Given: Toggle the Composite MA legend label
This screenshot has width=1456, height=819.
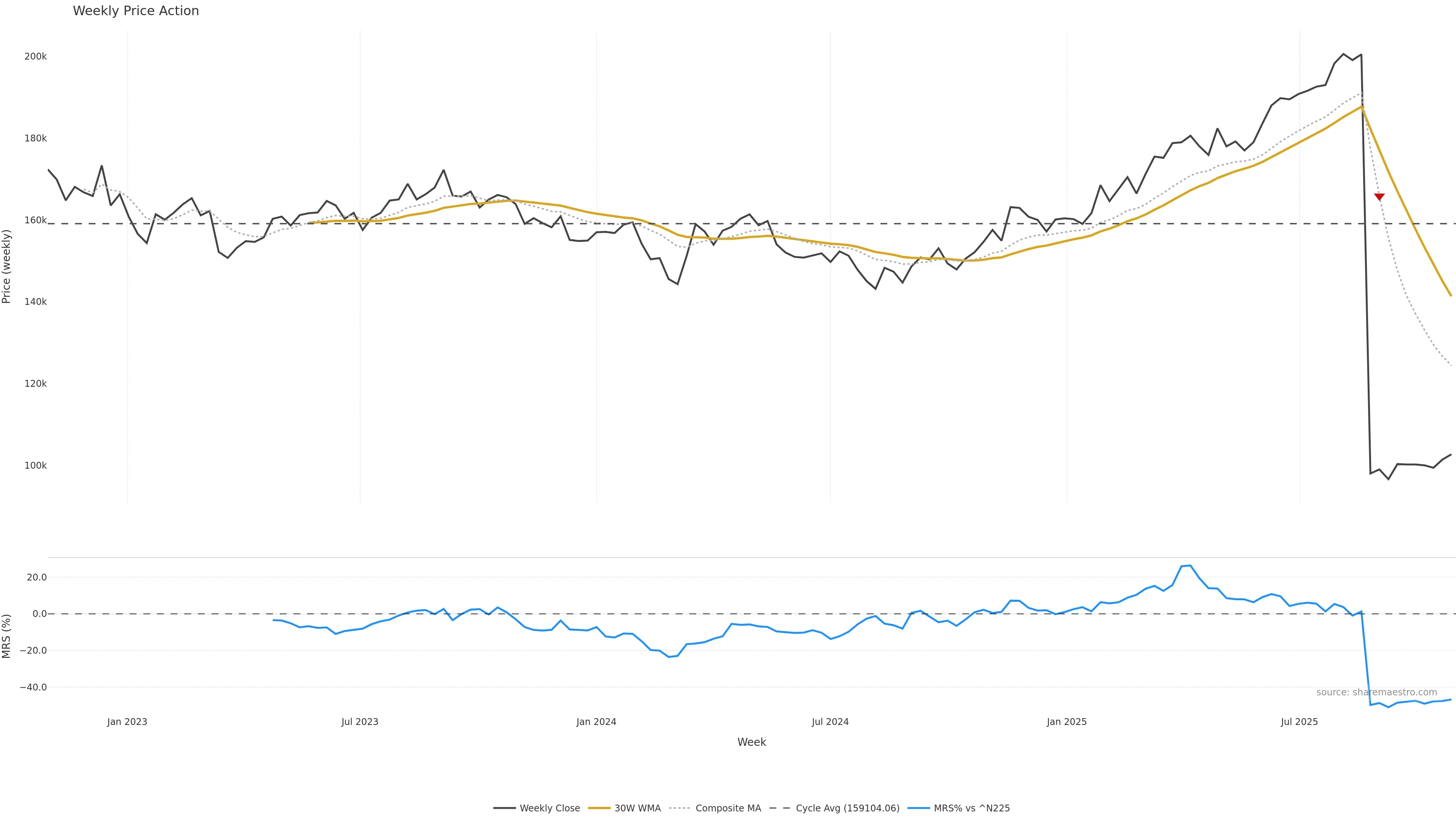Looking at the screenshot, I should (x=728, y=808).
